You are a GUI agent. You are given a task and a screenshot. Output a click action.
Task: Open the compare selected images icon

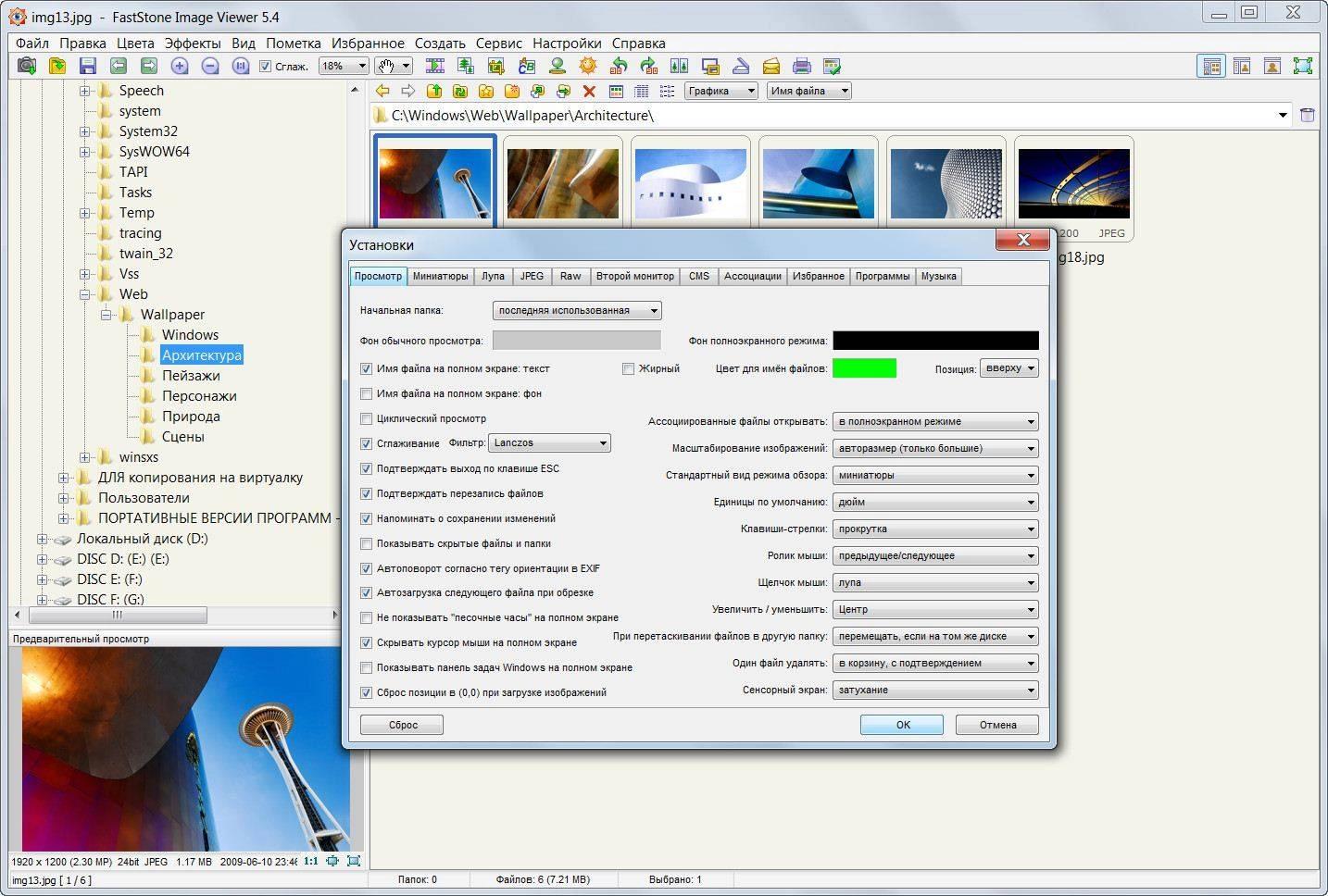(x=680, y=66)
